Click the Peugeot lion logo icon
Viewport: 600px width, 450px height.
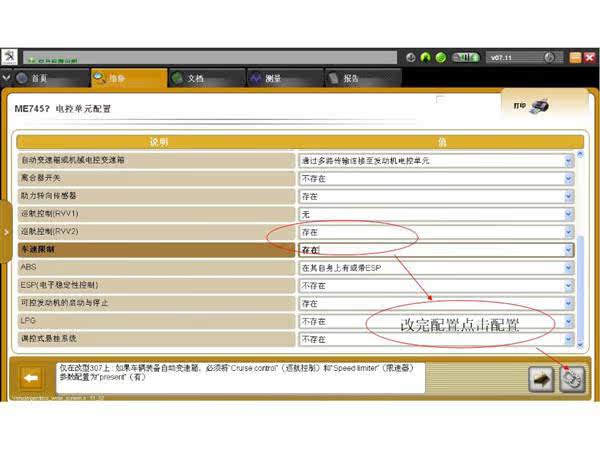click(9, 57)
